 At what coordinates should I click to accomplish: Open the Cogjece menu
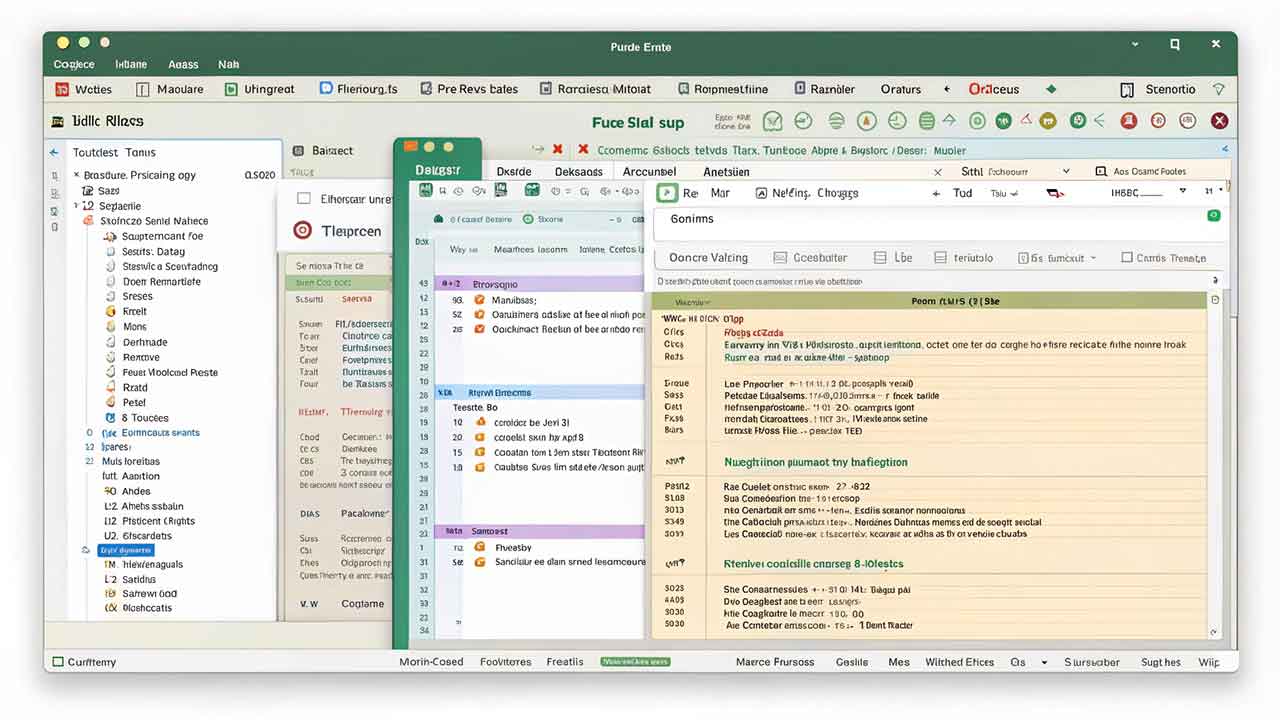pos(73,64)
